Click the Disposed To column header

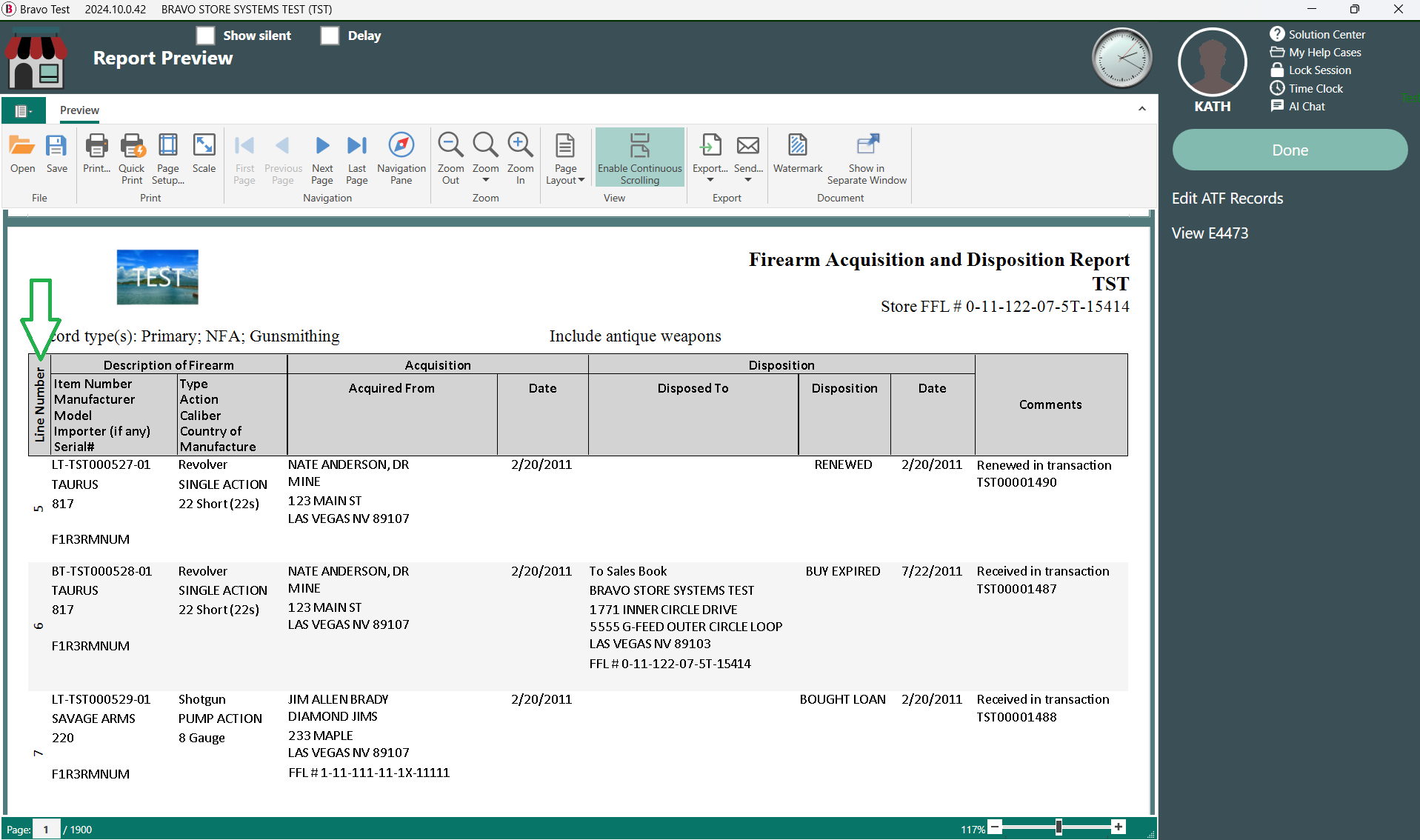click(693, 388)
